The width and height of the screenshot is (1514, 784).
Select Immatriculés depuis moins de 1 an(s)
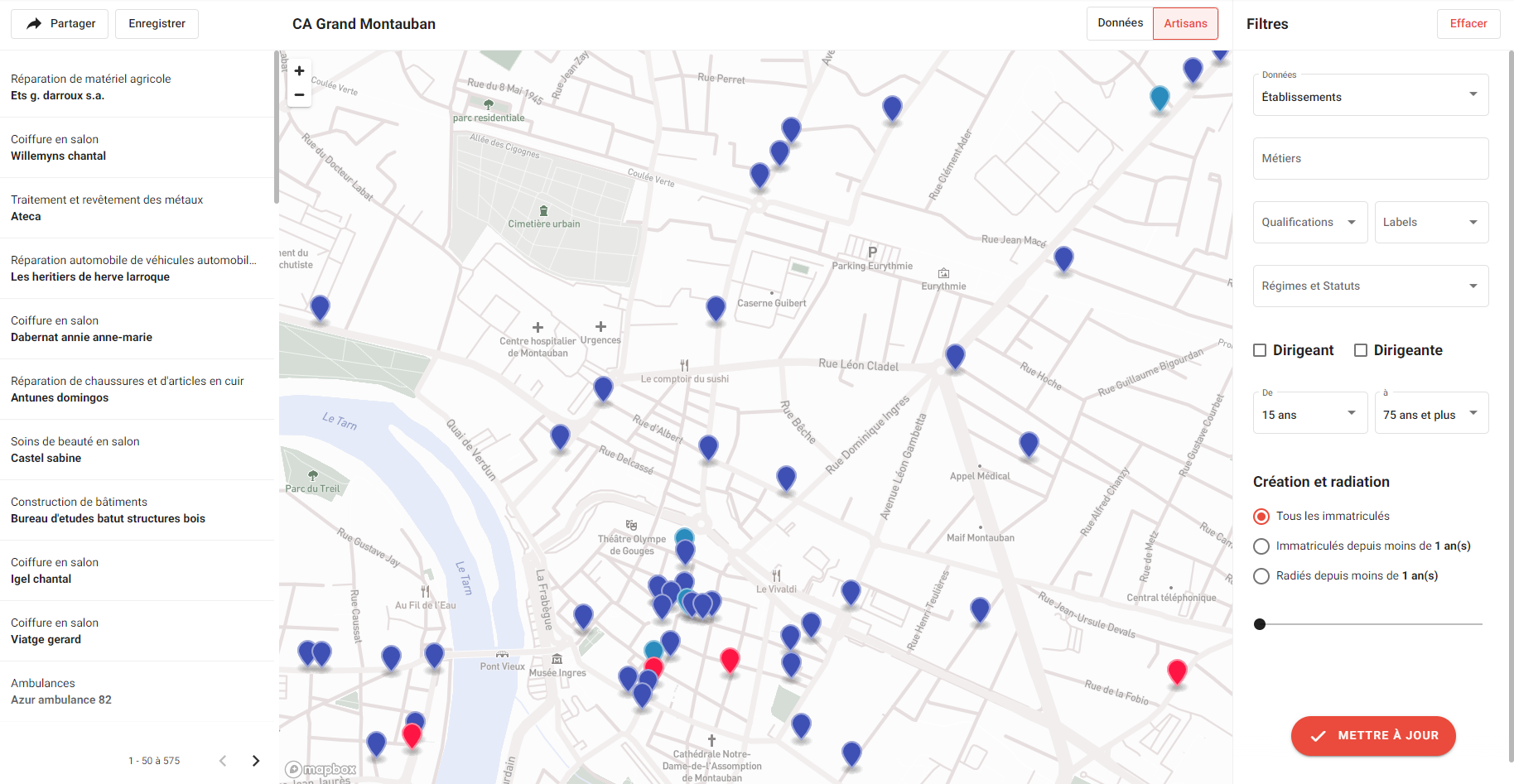(1261, 546)
